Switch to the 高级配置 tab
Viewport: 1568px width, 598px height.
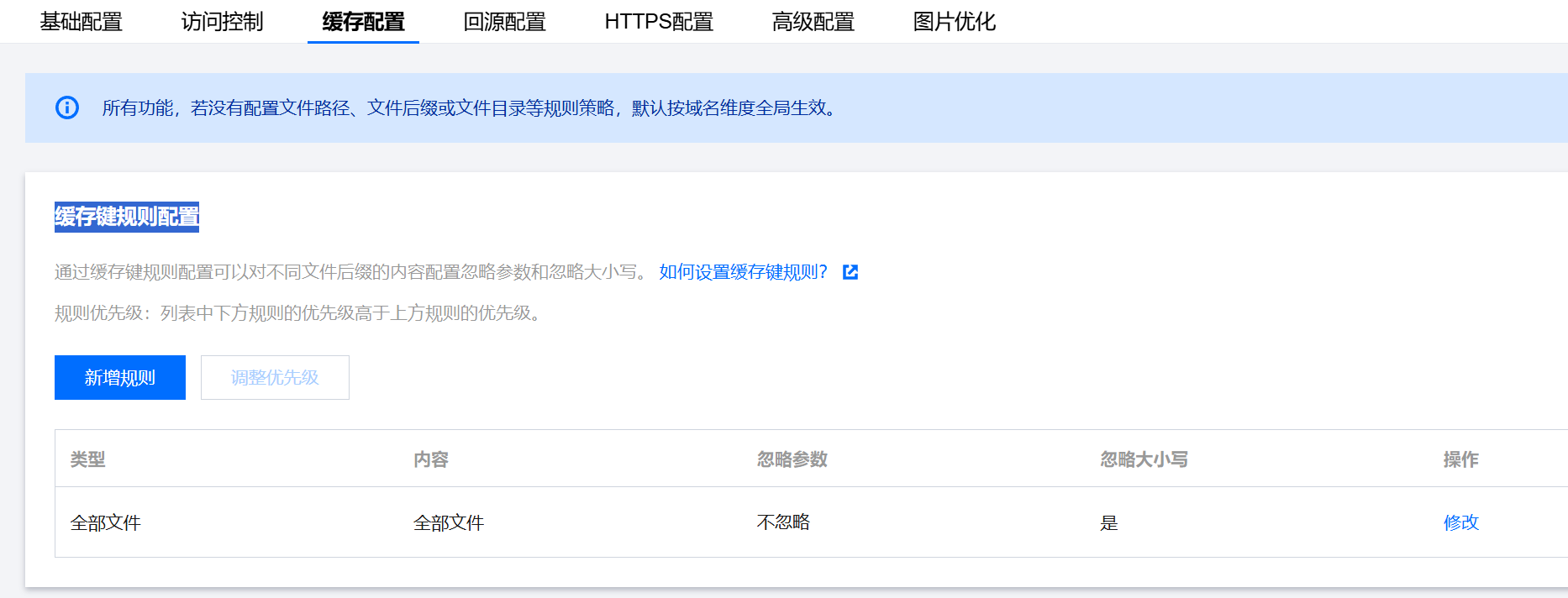813,22
